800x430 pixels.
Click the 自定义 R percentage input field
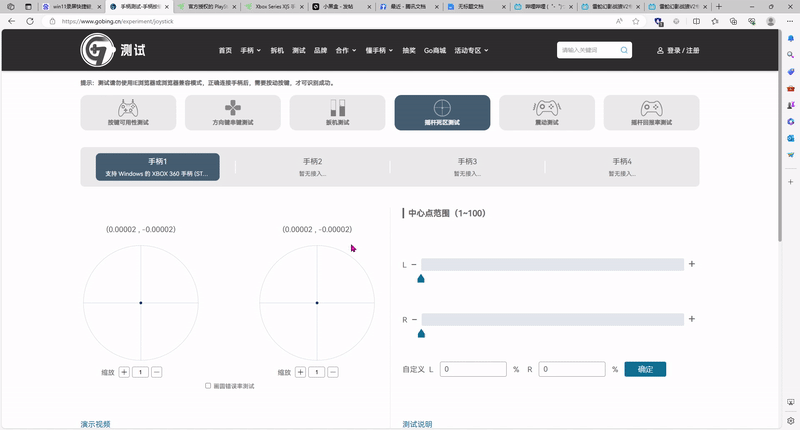click(572, 369)
